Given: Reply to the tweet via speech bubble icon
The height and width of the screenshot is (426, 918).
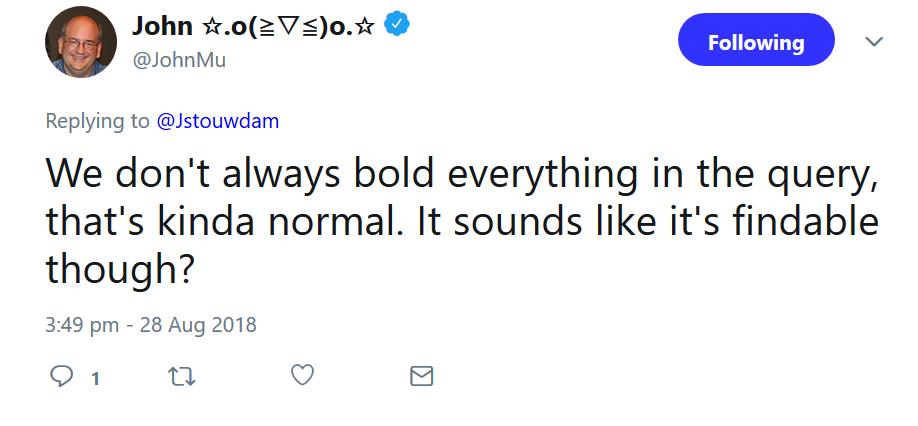Looking at the screenshot, I should (62, 376).
